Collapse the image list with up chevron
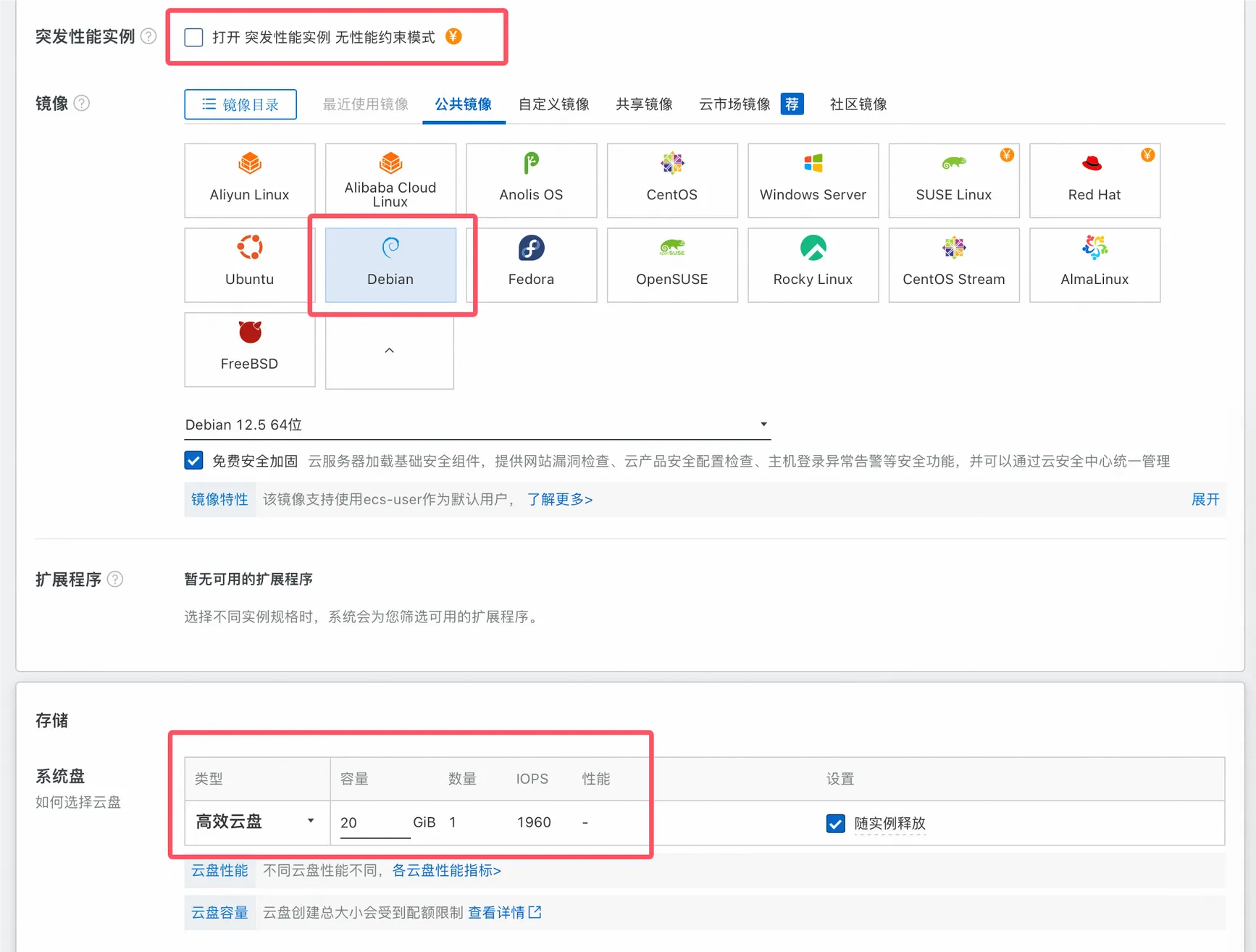 coord(390,351)
